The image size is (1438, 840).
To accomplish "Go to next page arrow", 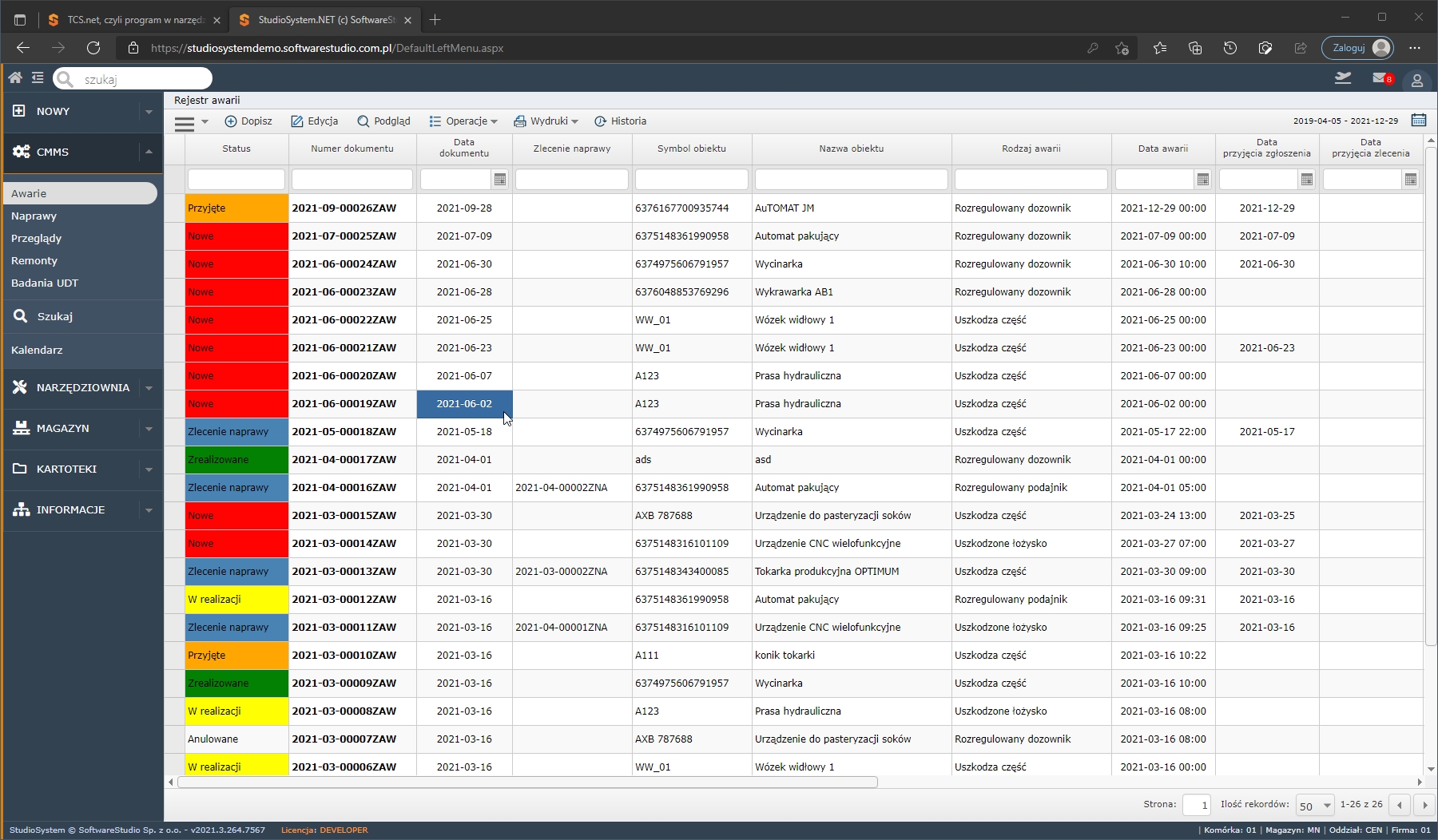I will pos(1425,805).
